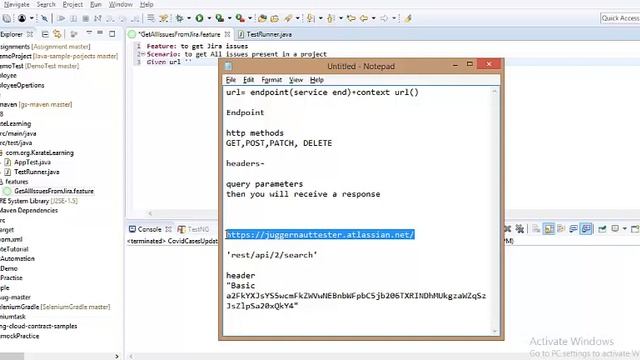Click the Resume debug button
The height and width of the screenshot is (360, 640).
pos(61,18)
